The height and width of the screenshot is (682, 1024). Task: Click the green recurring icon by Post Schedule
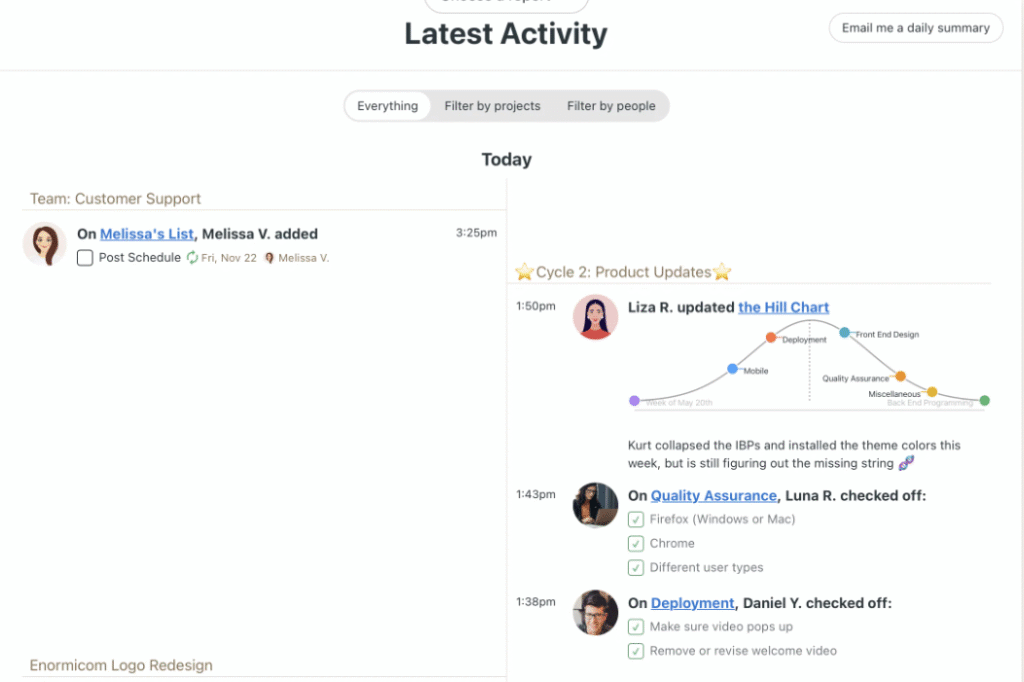coord(192,258)
